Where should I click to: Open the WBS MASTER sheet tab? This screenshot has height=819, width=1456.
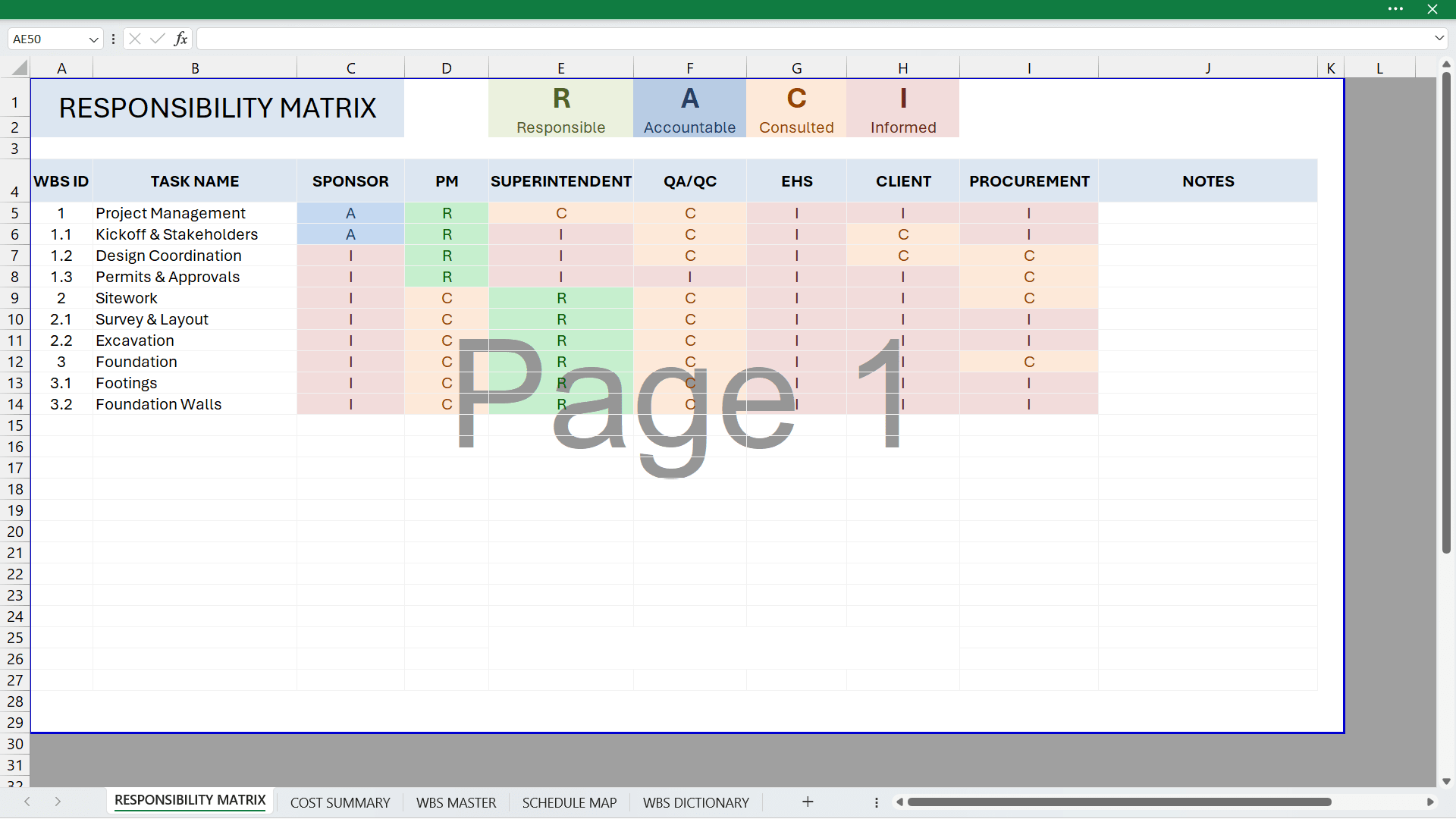(456, 802)
